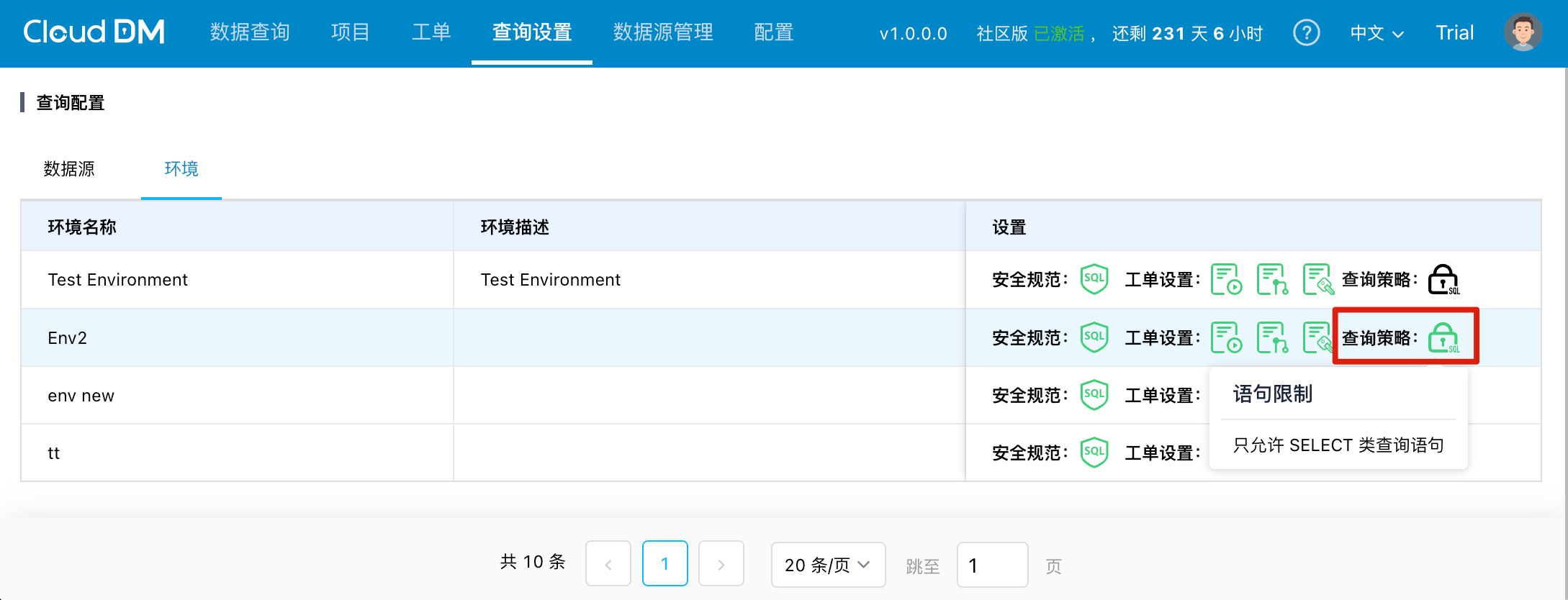Switch to the 数据源 tab
1568x600 pixels.
click(x=69, y=169)
